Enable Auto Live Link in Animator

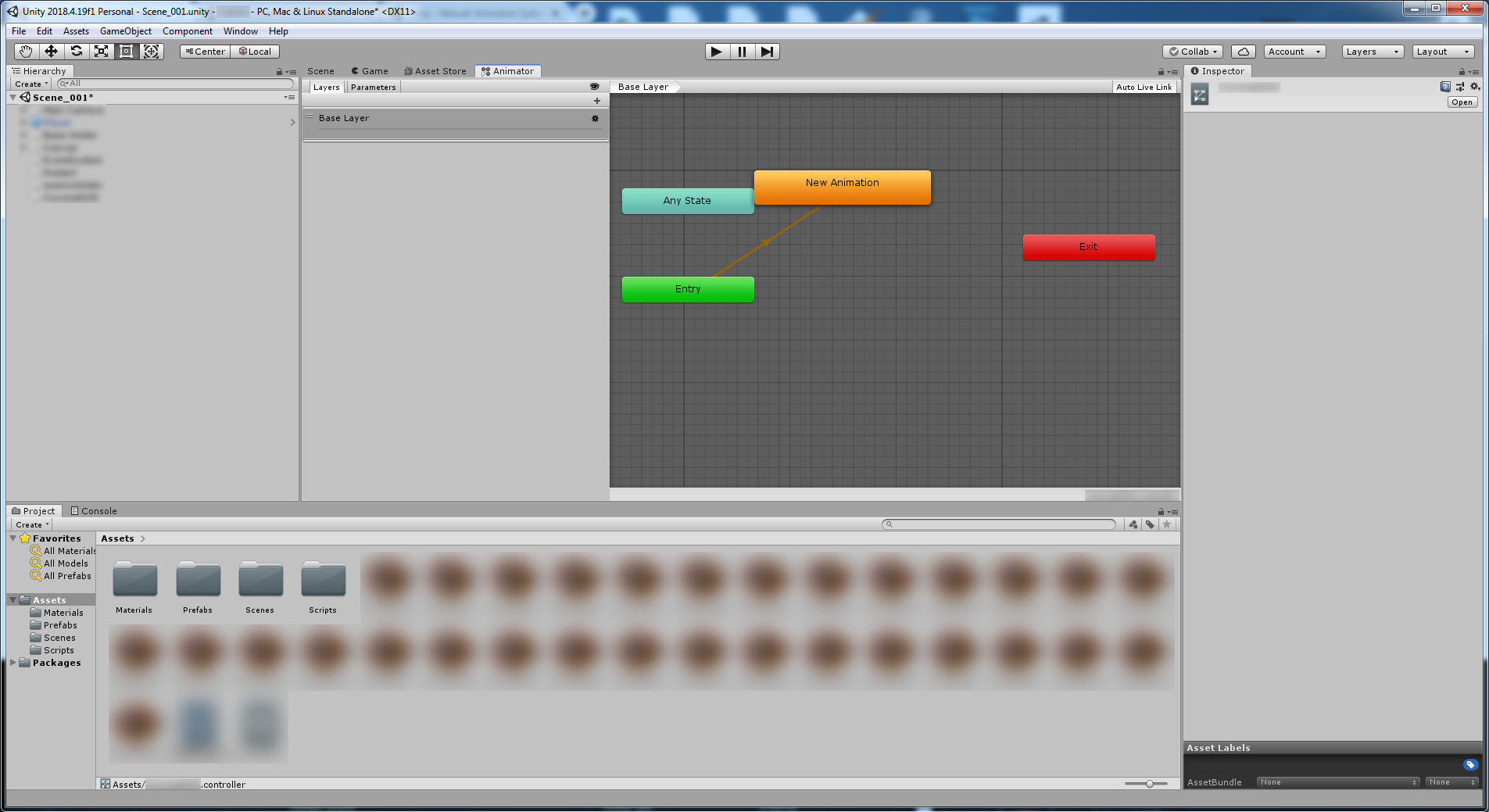(1144, 86)
